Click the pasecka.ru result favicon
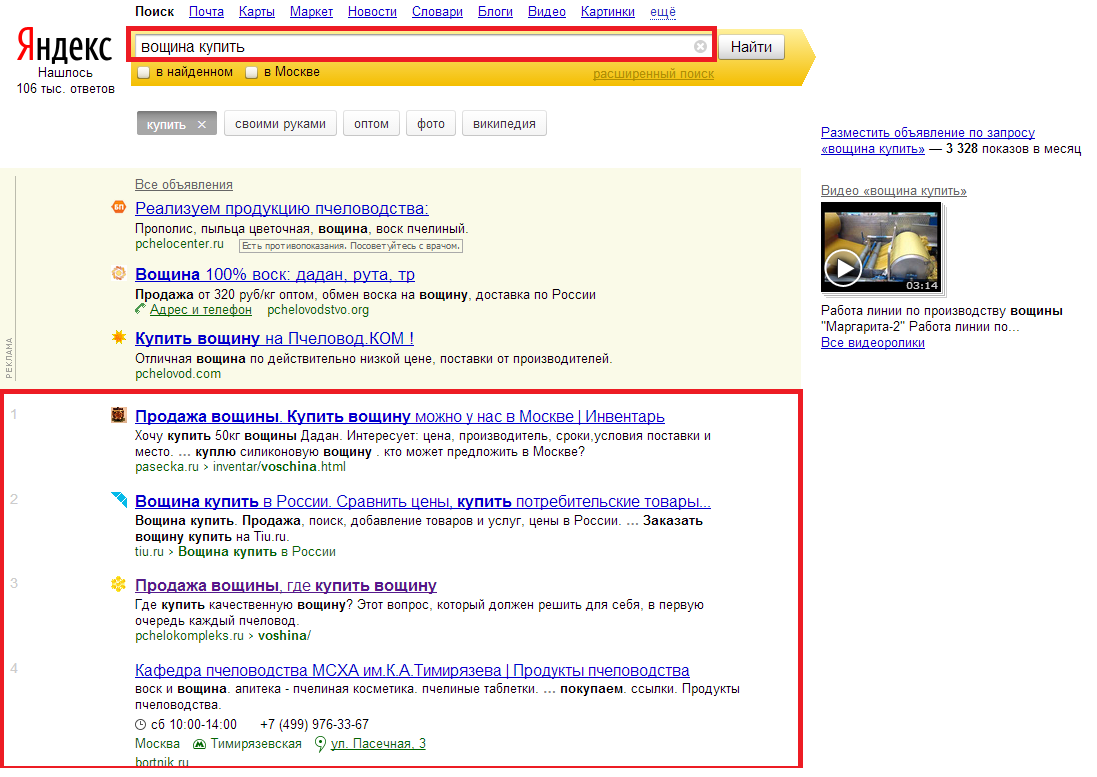Viewport: 1097px width, 777px height. pyautogui.click(x=118, y=416)
